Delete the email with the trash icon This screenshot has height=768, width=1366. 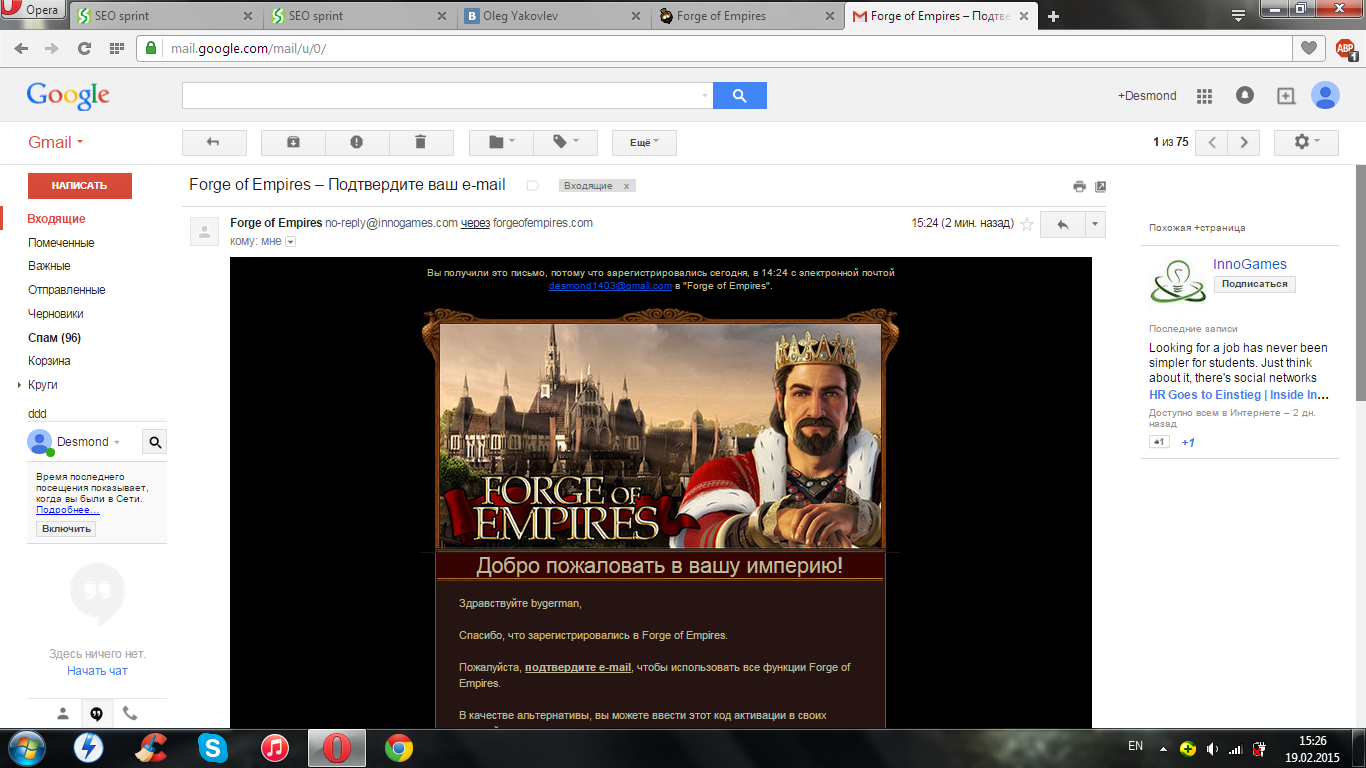(x=421, y=143)
